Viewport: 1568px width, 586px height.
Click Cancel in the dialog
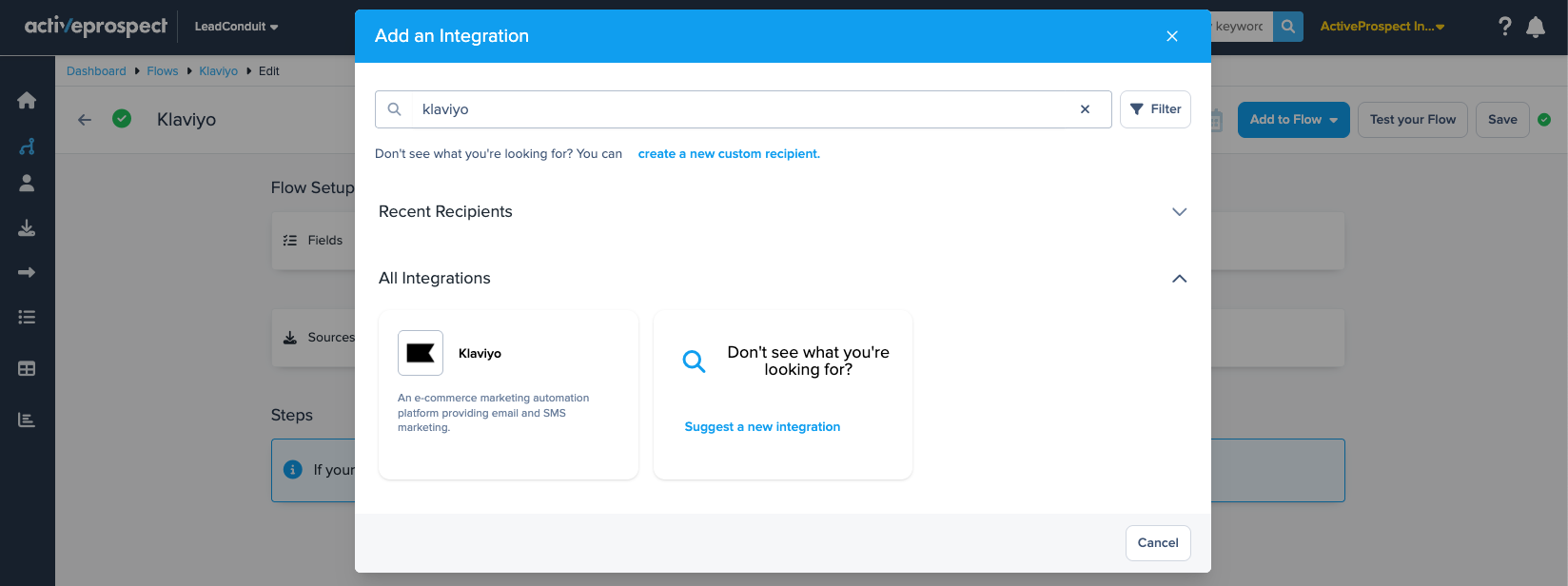(1157, 543)
